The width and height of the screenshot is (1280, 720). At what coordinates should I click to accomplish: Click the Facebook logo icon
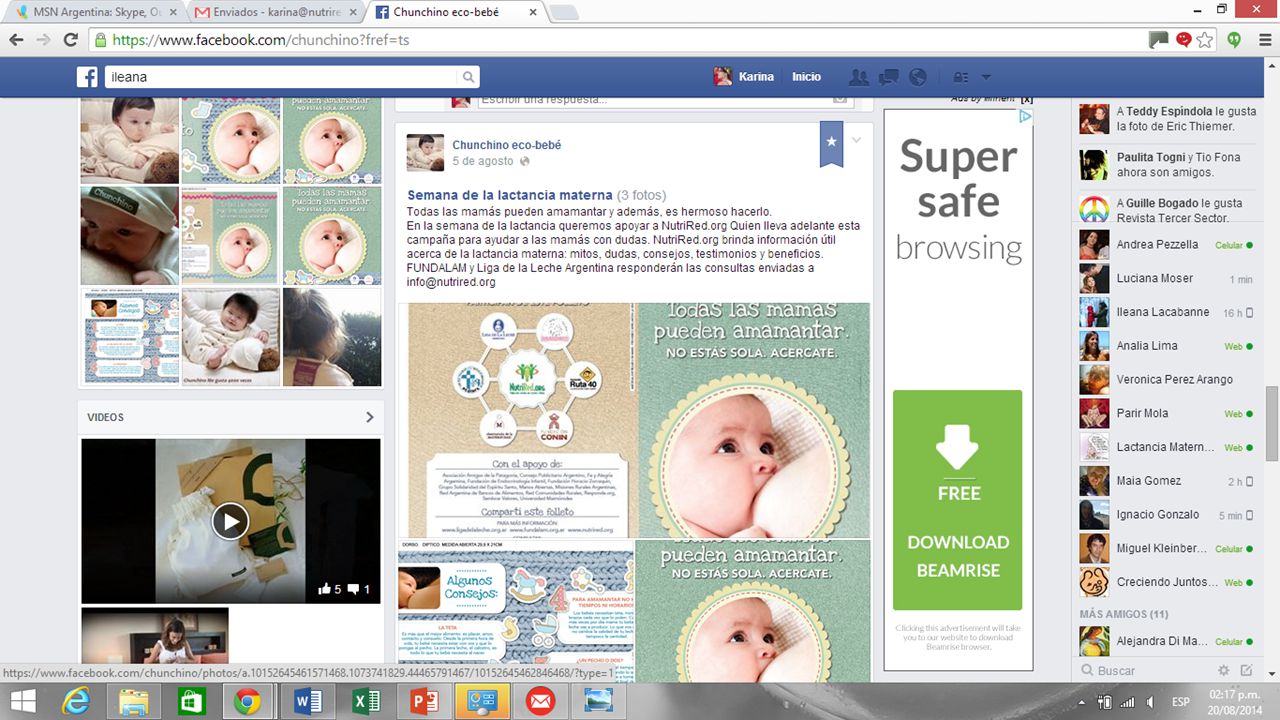(88, 77)
